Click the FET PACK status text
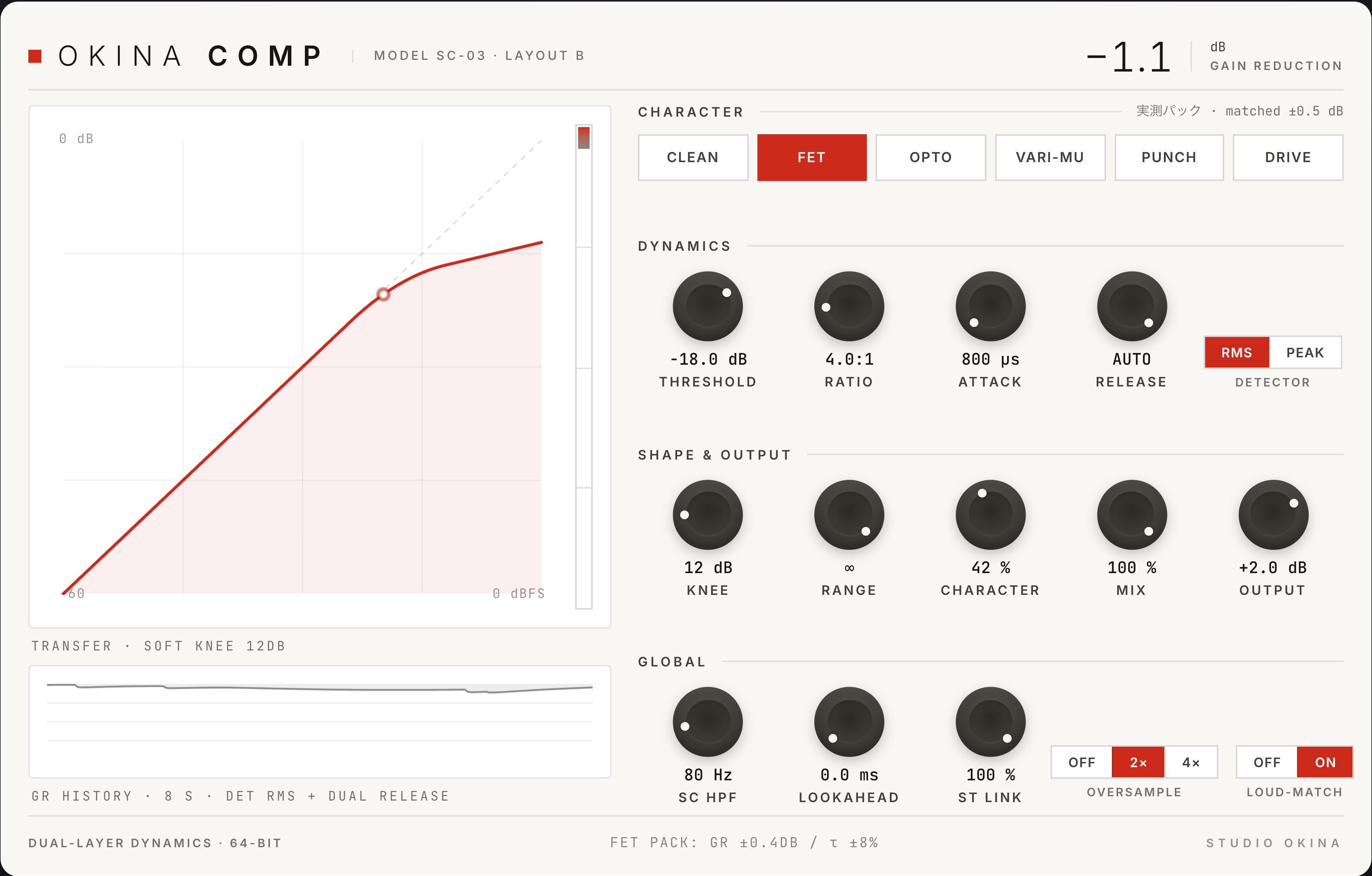Viewport: 1372px width, 876px height. point(744,843)
